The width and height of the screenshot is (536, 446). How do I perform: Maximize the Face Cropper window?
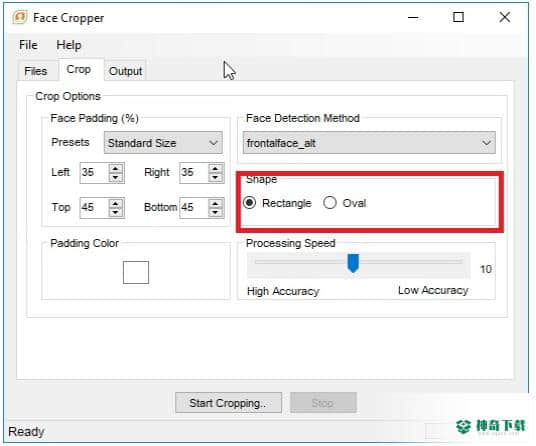point(458,17)
